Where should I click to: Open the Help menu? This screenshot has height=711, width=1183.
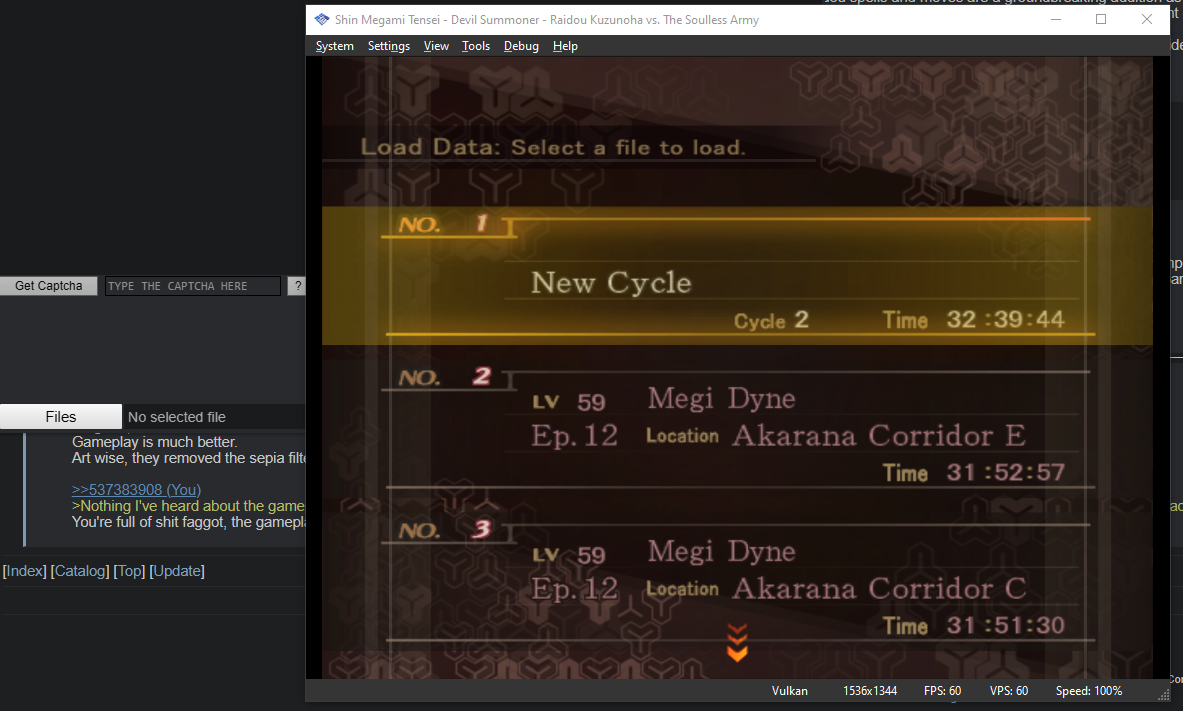pos(565,46)
